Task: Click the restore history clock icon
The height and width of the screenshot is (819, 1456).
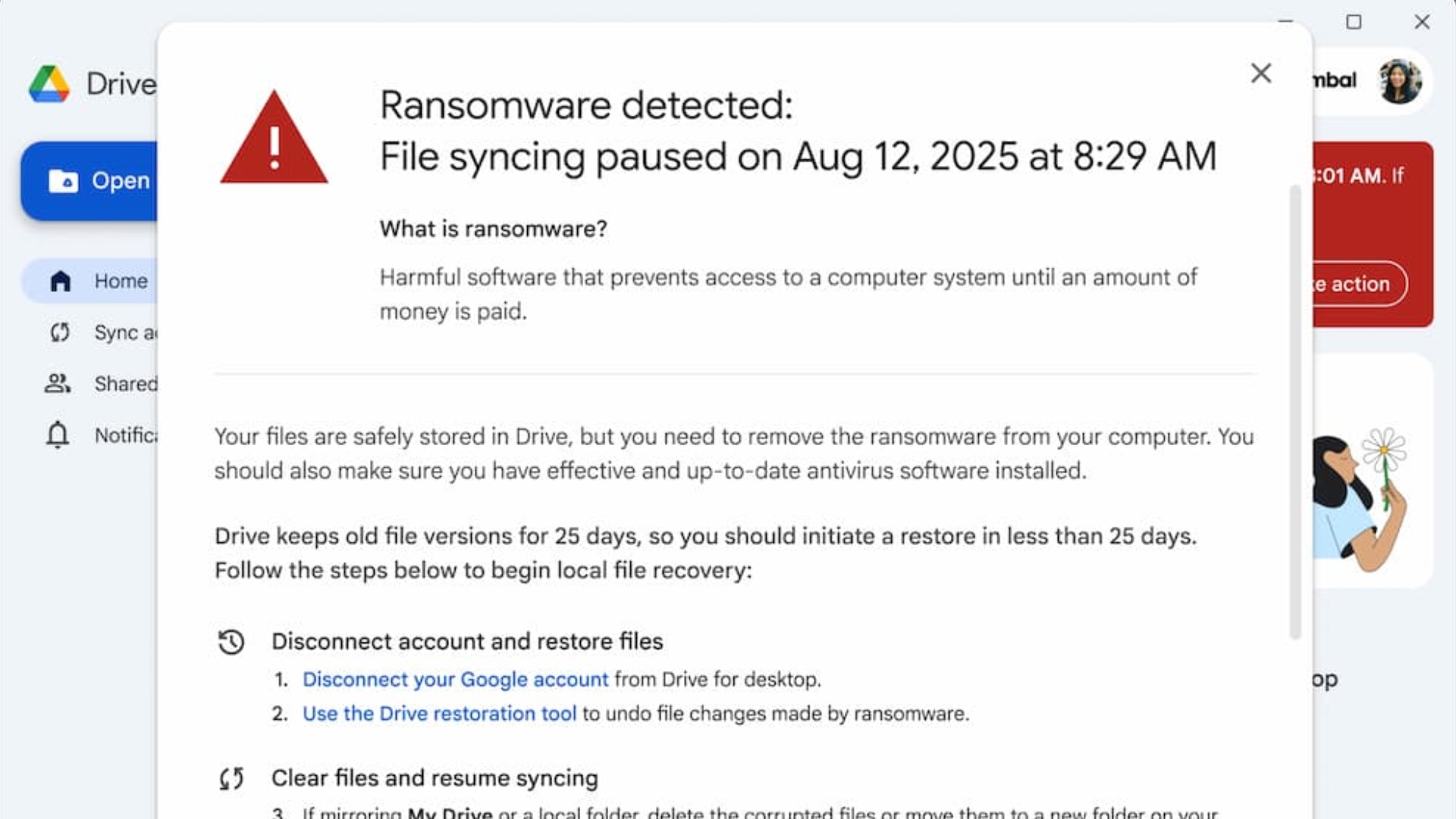Action: tap(231, 642)
